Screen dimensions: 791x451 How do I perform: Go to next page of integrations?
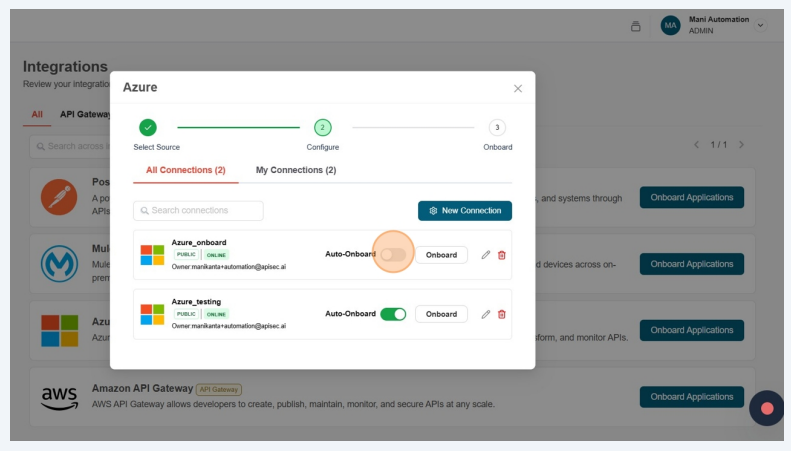pos(741,145)
